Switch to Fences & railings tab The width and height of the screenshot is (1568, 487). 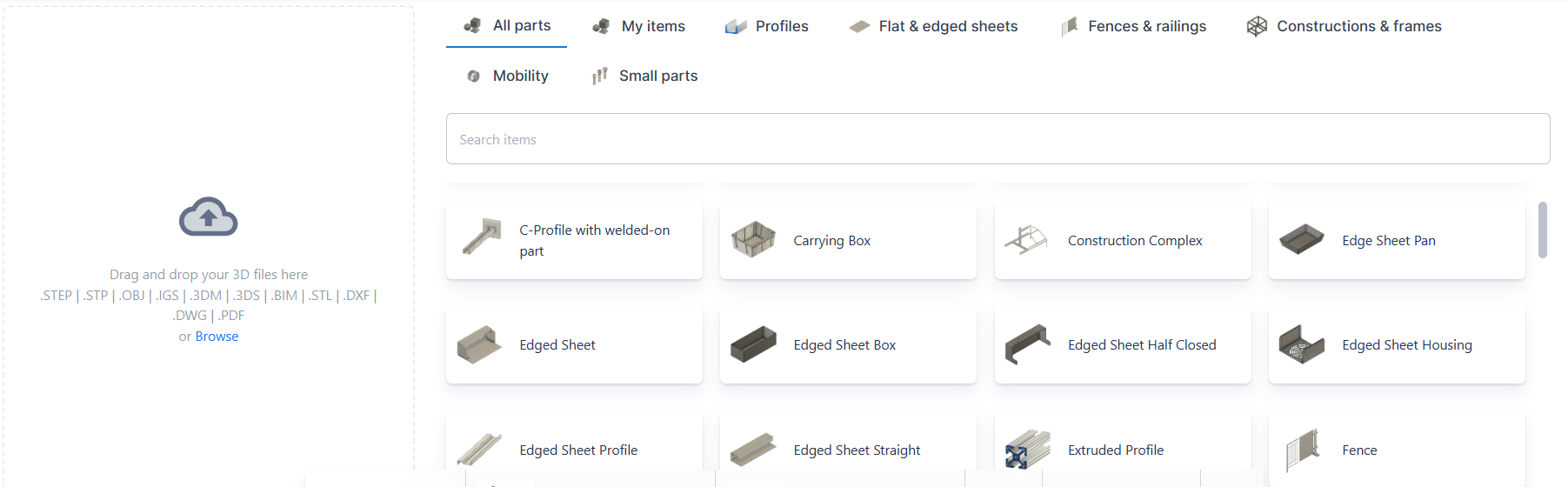(1134, 27)
